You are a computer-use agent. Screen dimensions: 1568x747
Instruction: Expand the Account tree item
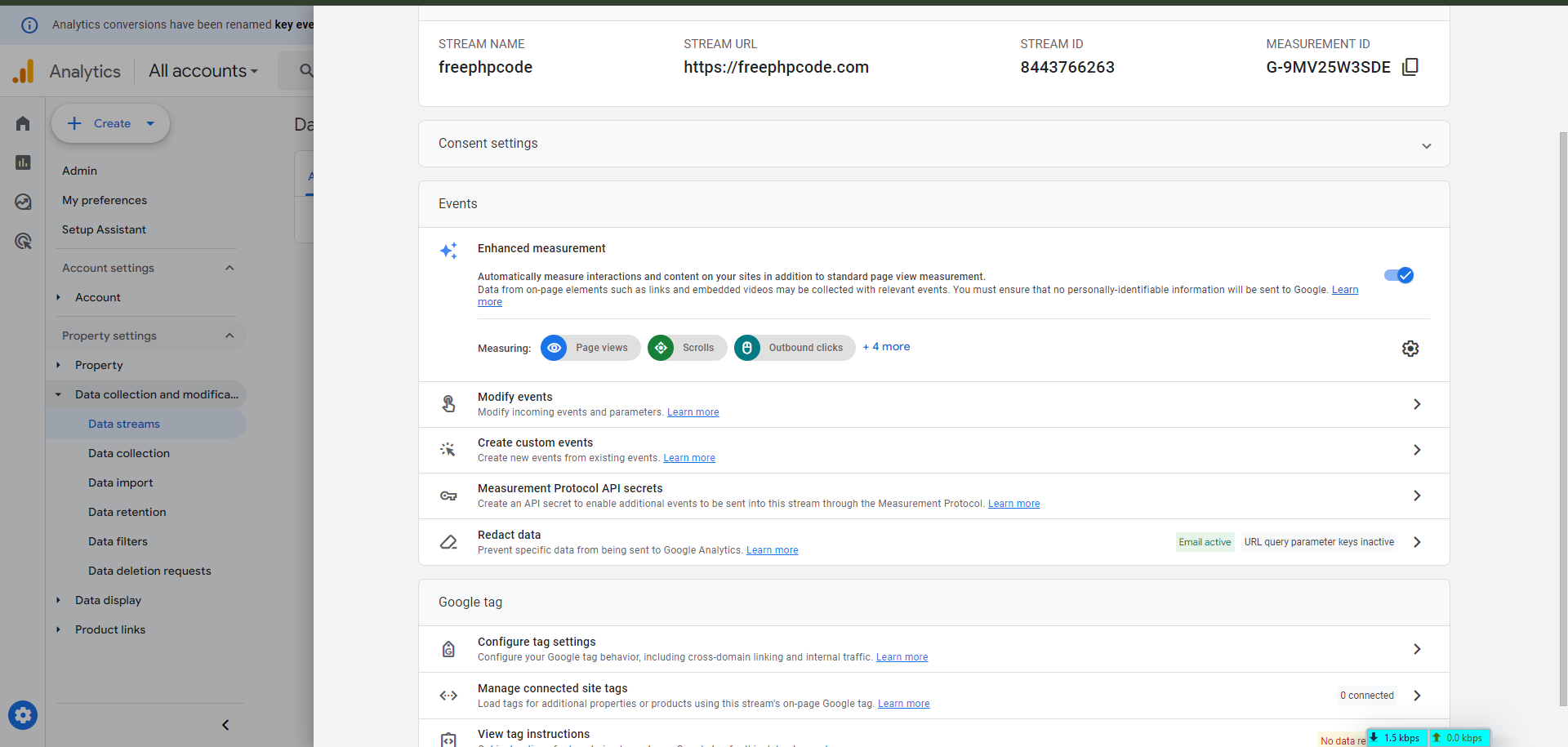click(x=58, y=297)
